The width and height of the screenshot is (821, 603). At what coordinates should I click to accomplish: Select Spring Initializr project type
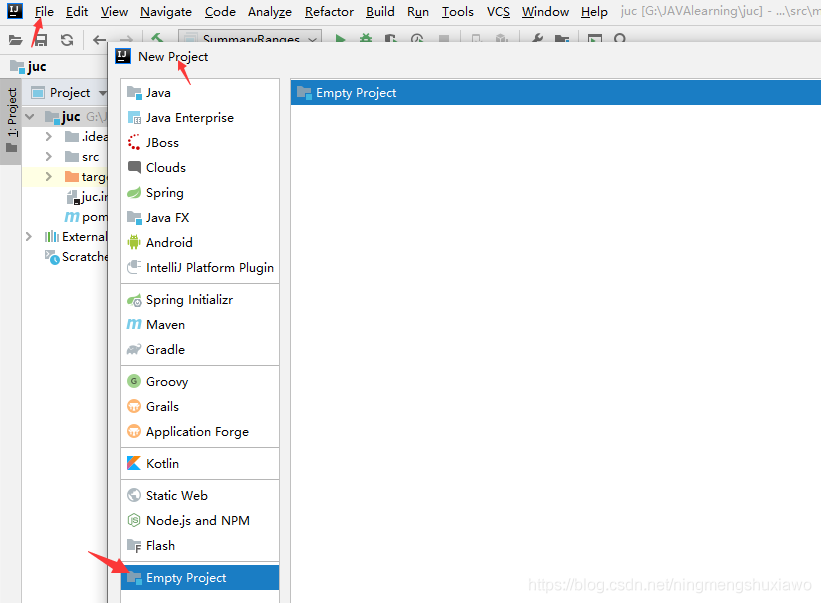click(189, 300)
